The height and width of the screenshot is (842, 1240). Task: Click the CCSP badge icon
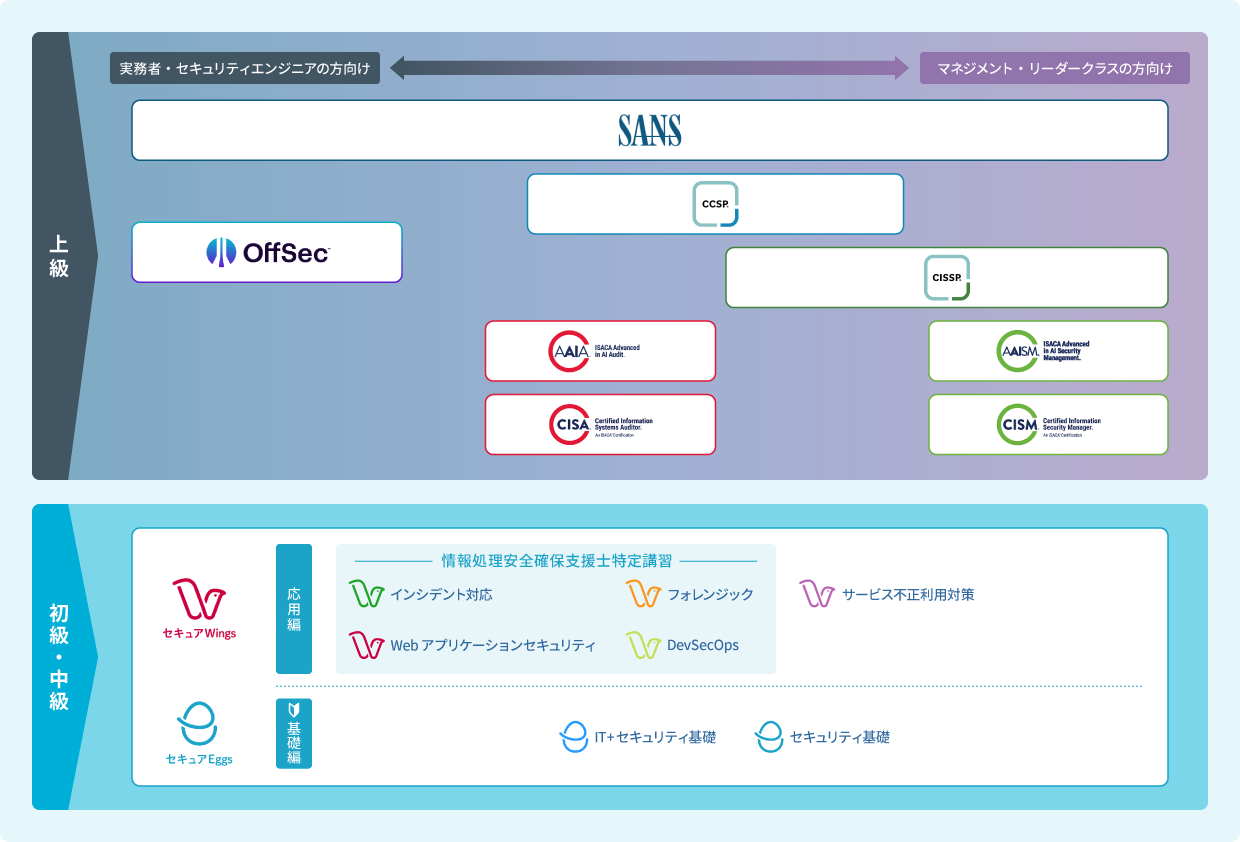[x=715, y=204]
